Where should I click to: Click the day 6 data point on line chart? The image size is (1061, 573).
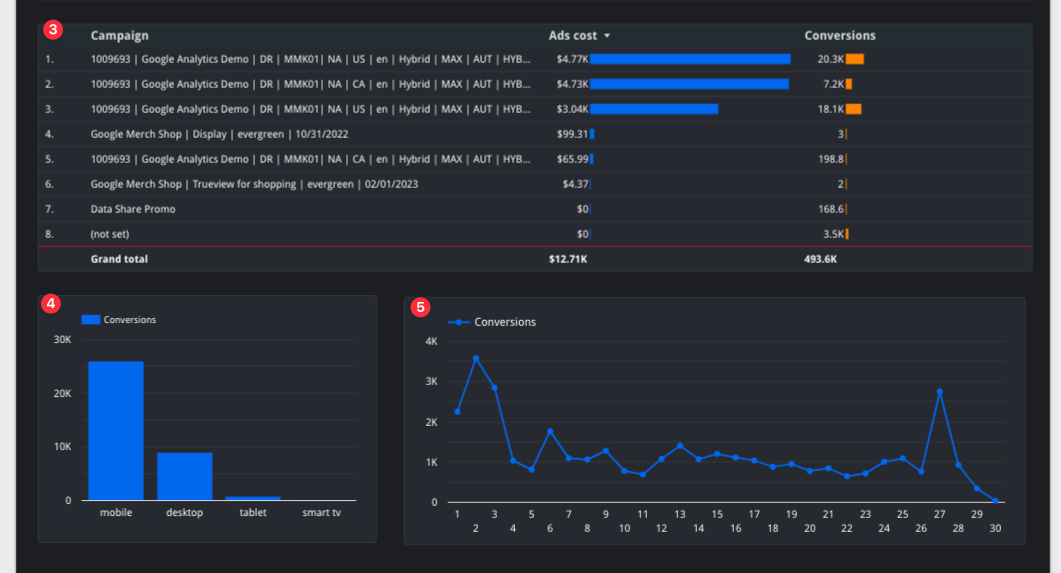pos(550,431)
